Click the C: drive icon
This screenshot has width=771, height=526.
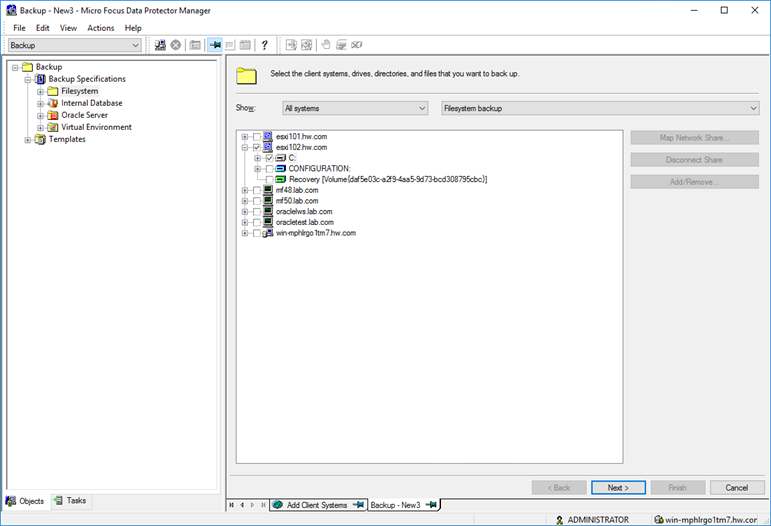(x=281, y=158)
